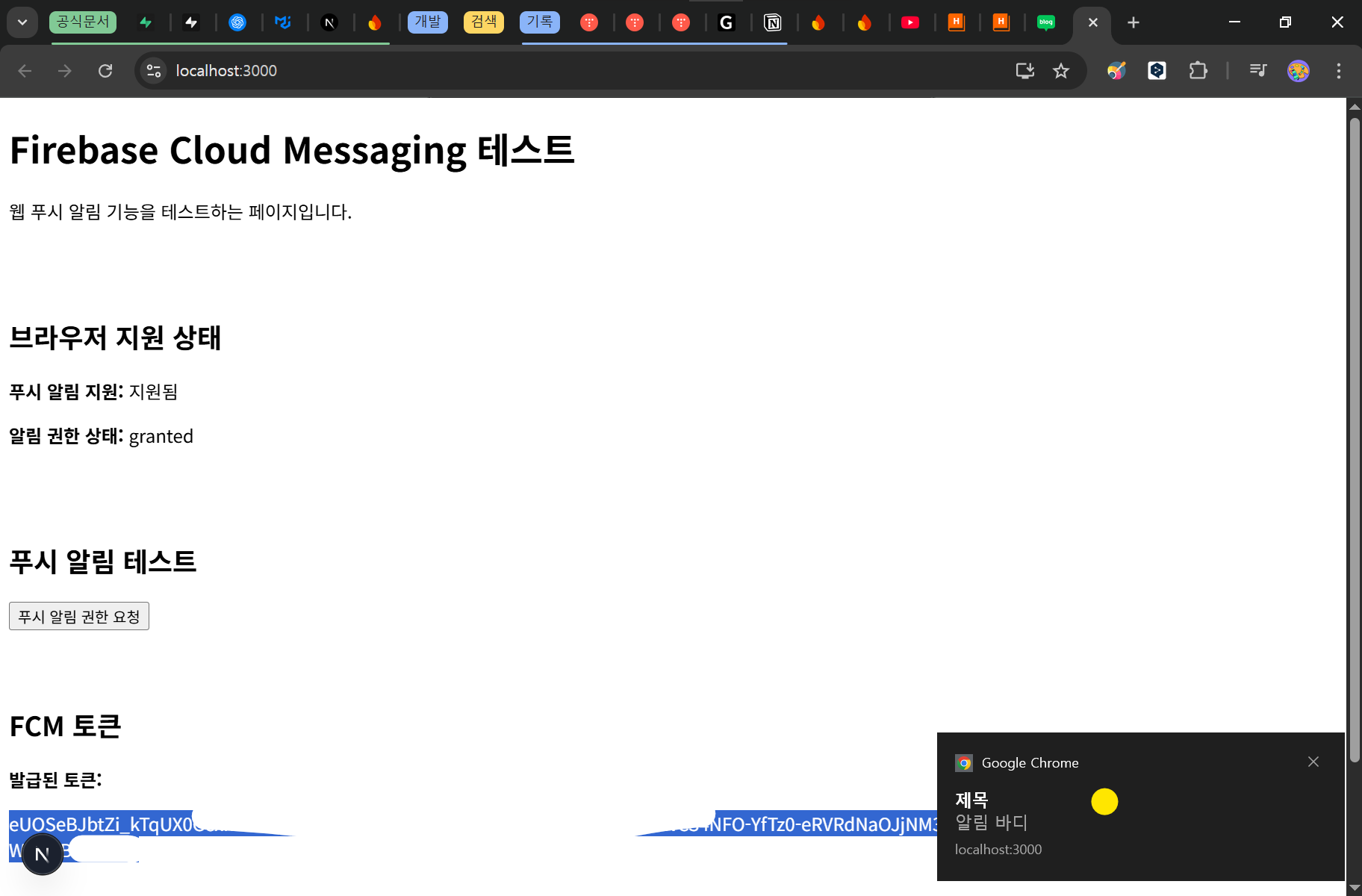Click the localhost:3000 notification source text
Screen dimensions: 1362x896
tap(998, 850)
